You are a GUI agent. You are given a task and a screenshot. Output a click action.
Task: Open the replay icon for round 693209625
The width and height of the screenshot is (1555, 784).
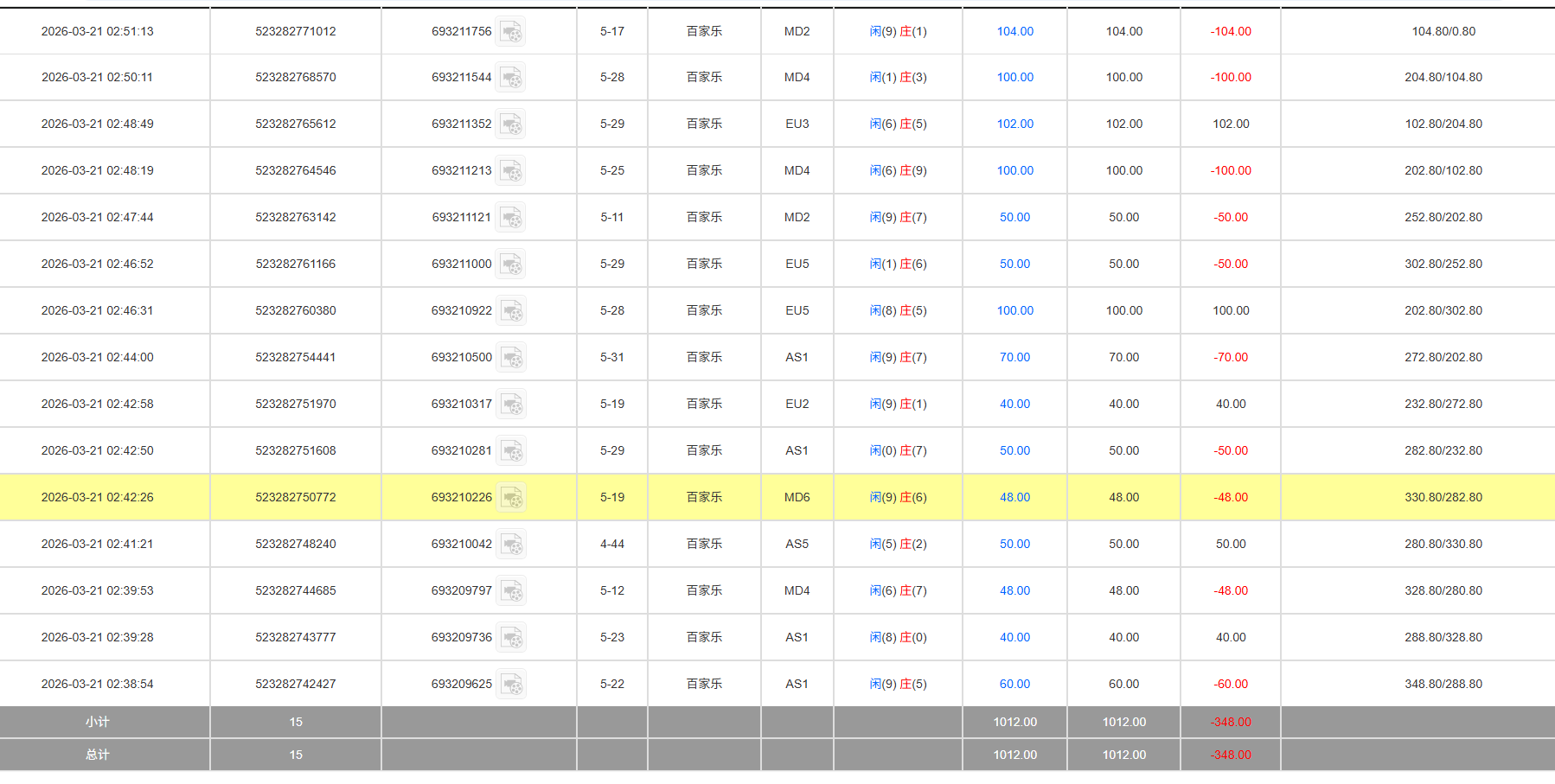point(511,685)
